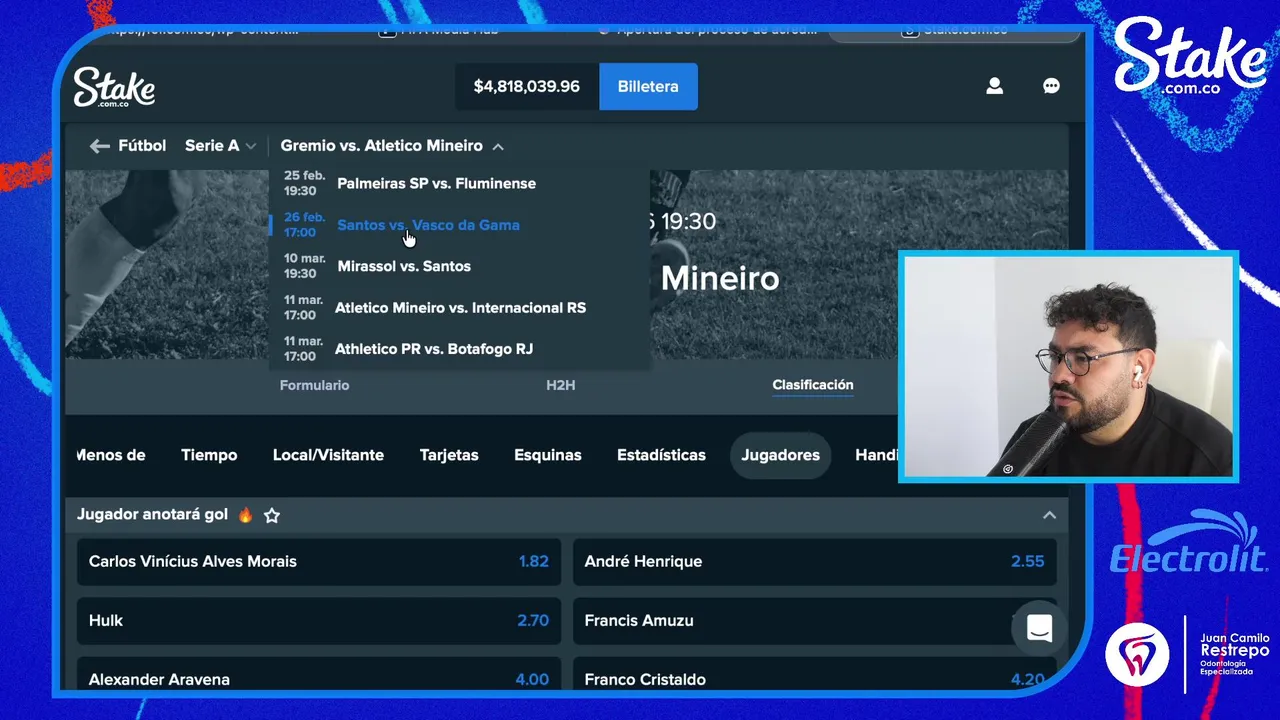Collapse the Gremio vs. Atletico Mineiro match dropdown

click(392, 146)
